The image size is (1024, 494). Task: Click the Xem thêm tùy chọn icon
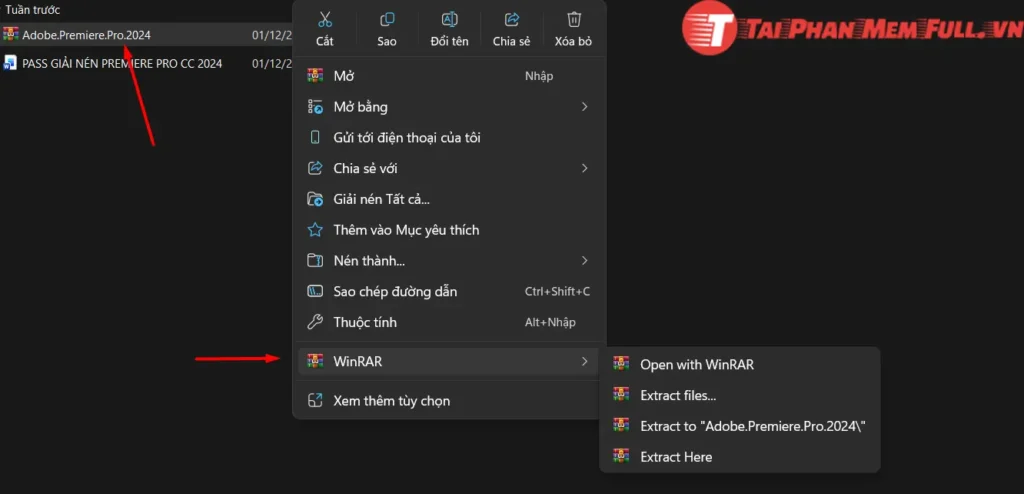click(315, 400)
